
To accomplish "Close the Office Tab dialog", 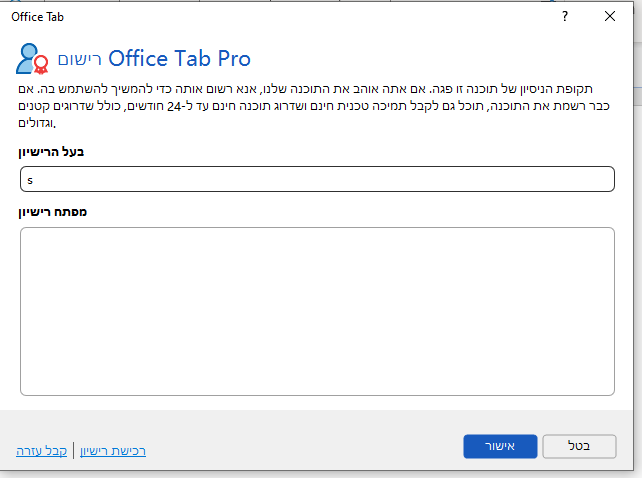I will 610,16.
